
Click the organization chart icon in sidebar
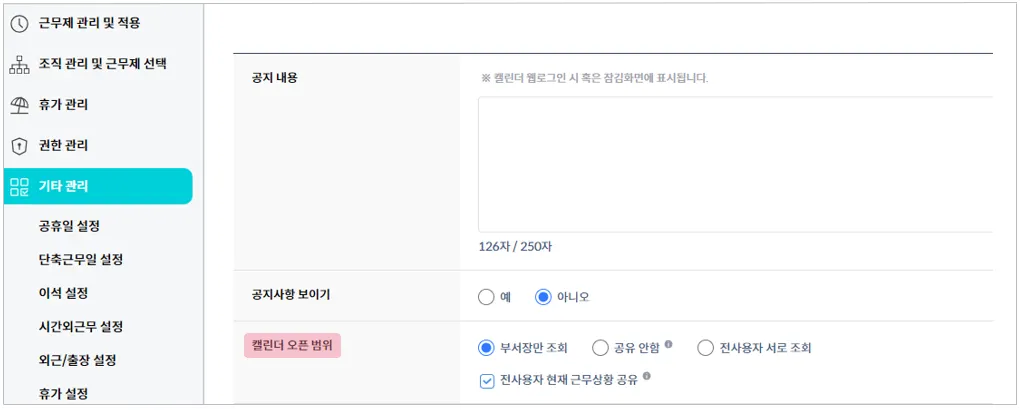pyautogui.click(x=19, y=64)
